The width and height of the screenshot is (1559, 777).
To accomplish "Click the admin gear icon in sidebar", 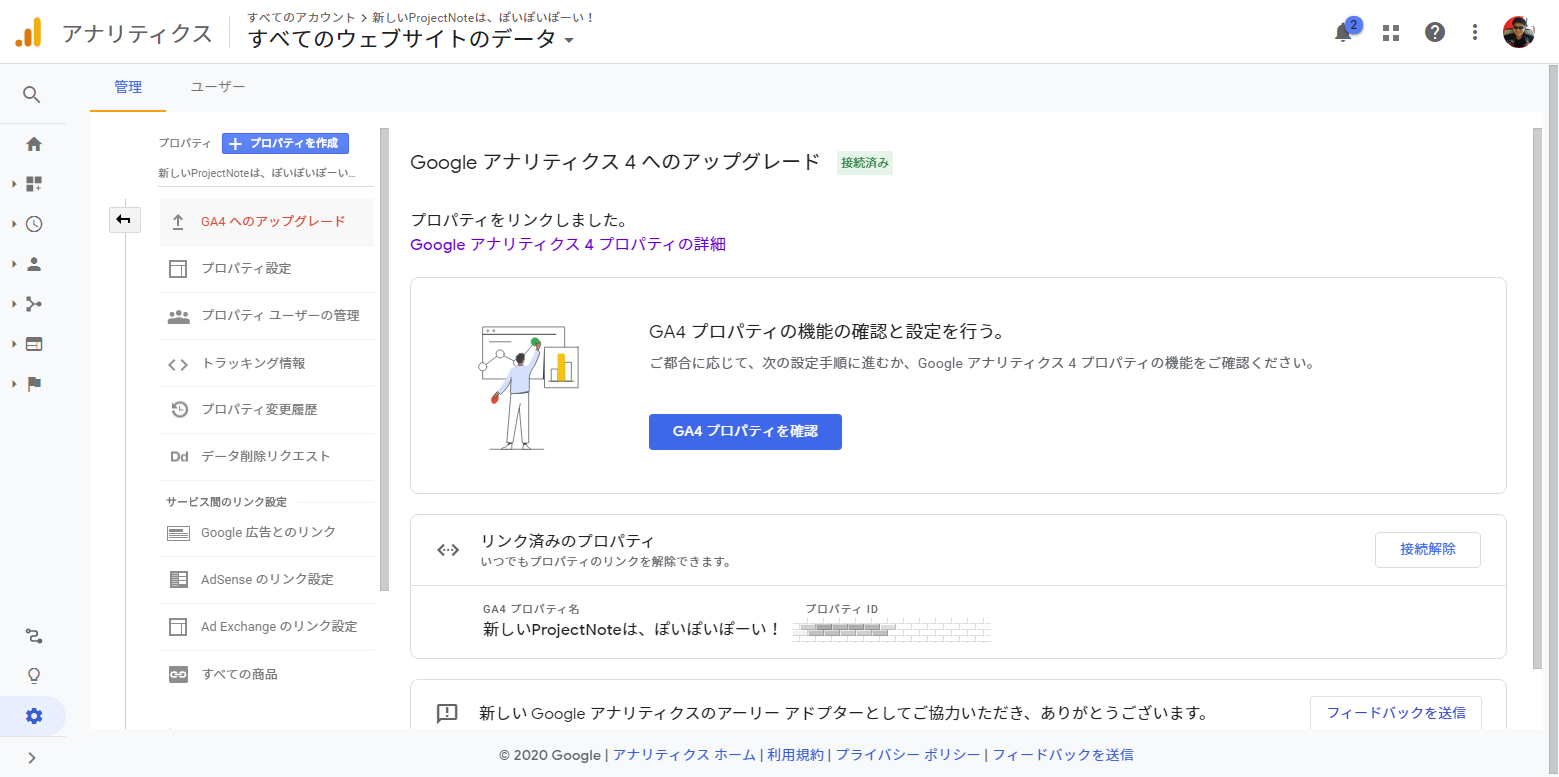I will tap(34, 716).
